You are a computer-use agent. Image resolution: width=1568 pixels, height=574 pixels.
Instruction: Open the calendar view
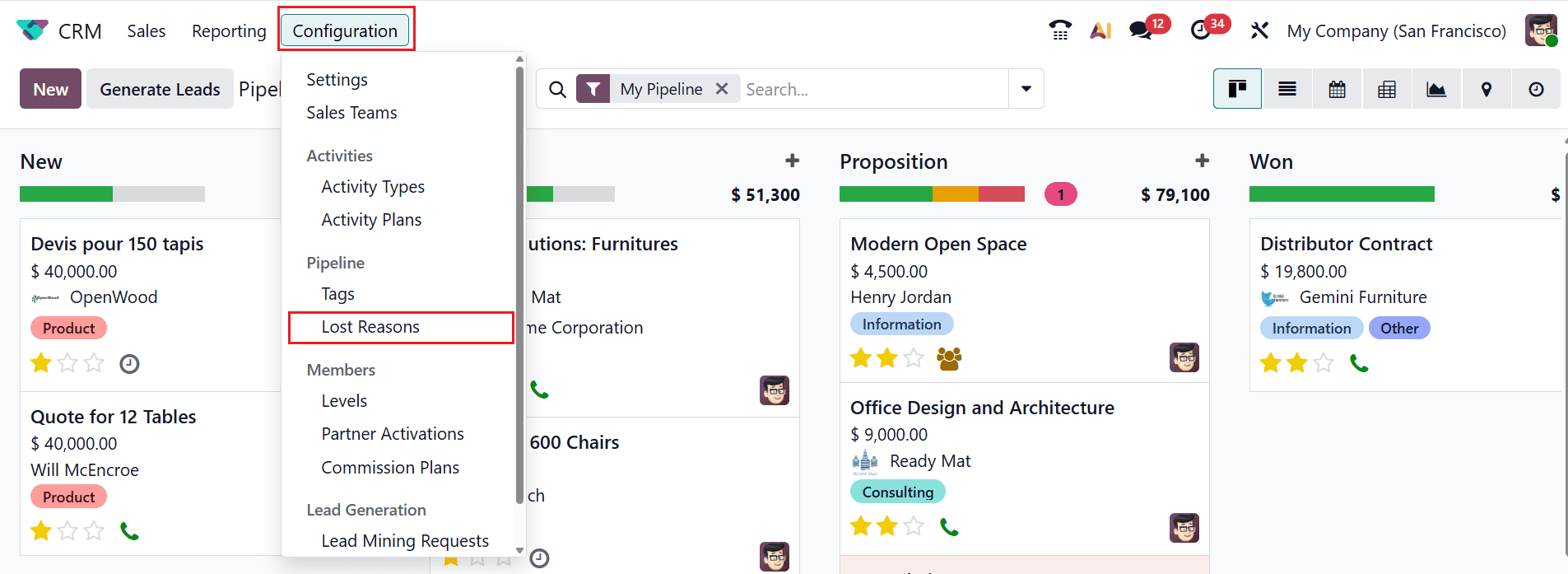tap(1336, 88)
